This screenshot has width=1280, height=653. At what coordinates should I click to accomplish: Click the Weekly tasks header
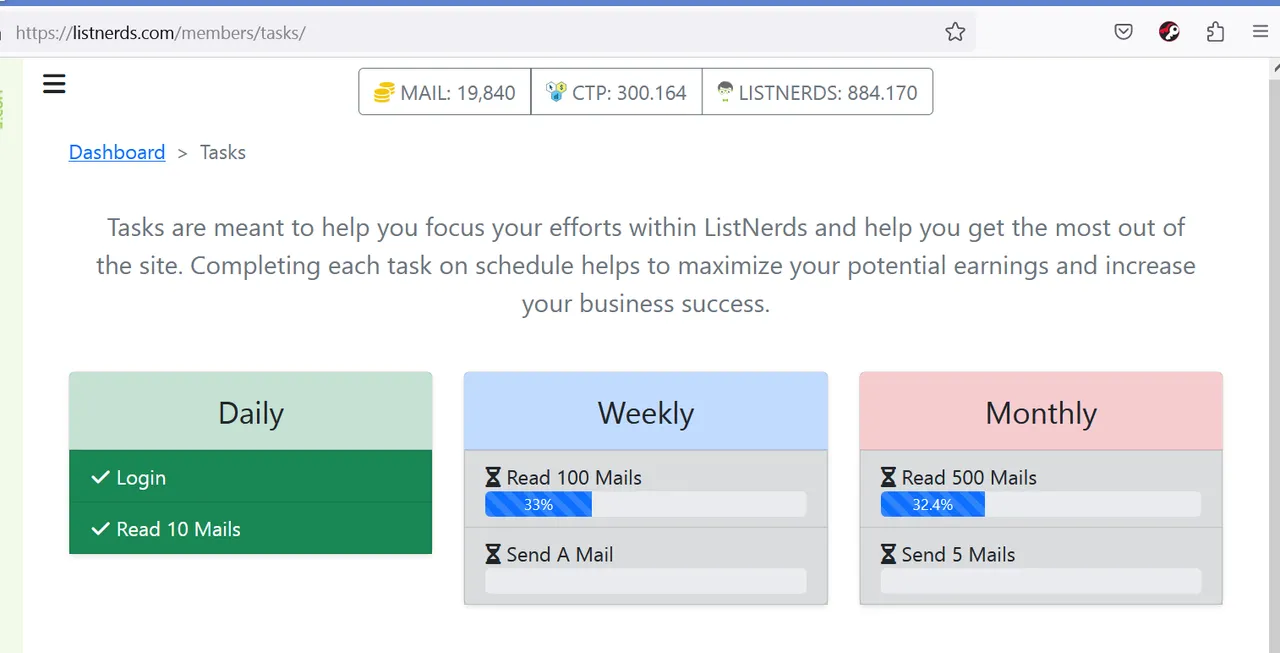pos(646,412)
